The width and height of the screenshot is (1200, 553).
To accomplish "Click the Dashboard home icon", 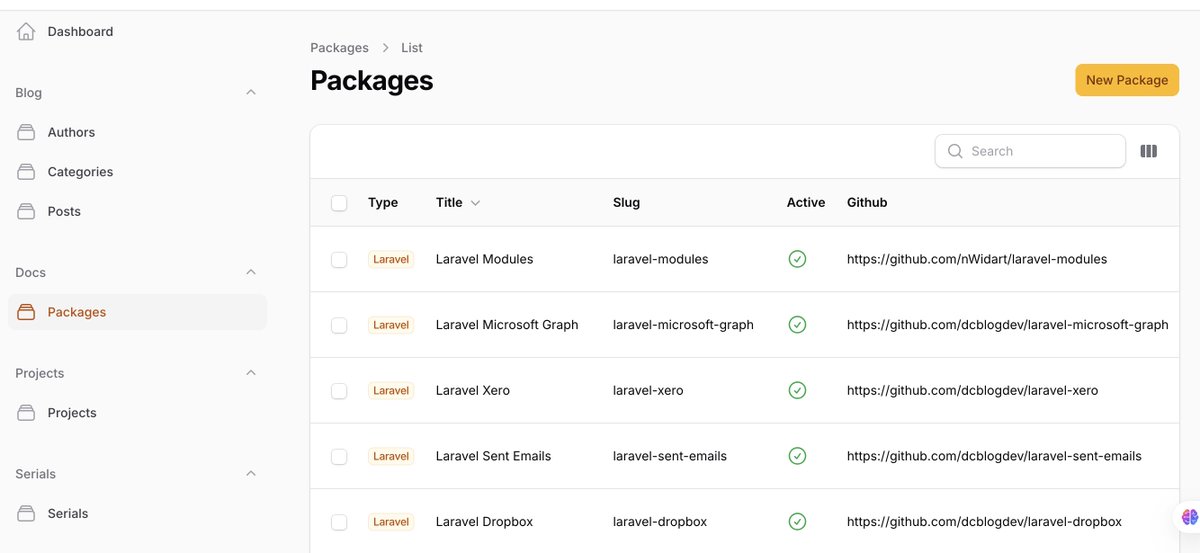I will click(x=26, y=32).
